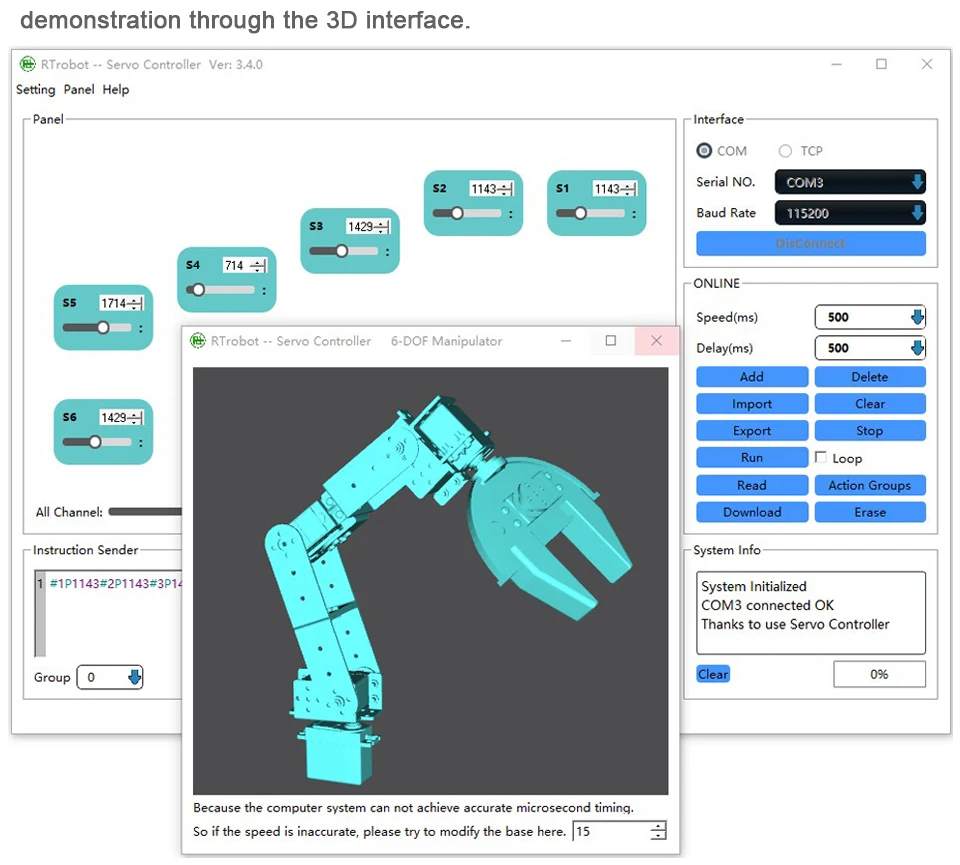Click the S6 options colon icon
This screenshot has width=960, height=865.
141,443
